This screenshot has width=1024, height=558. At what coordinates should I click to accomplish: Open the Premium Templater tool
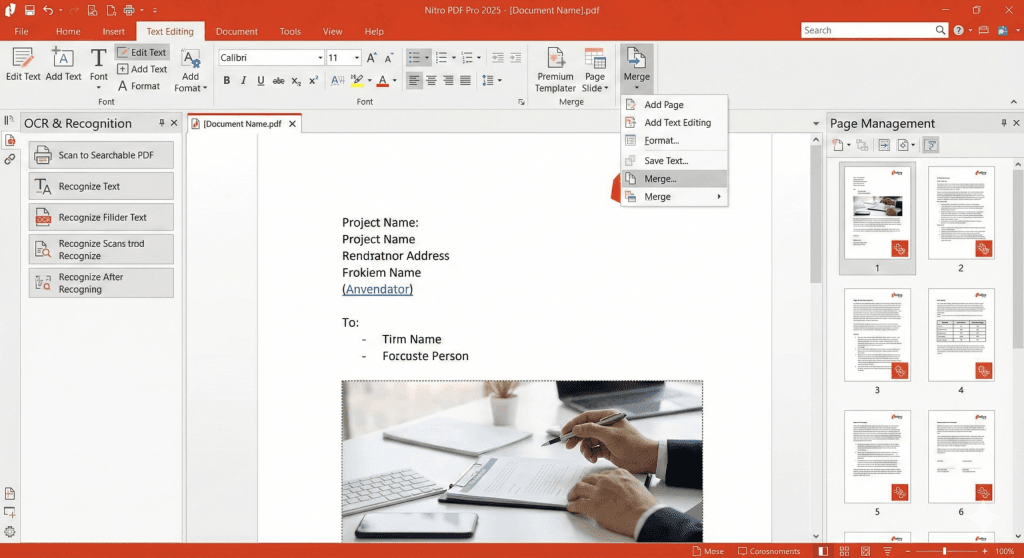coord(555,70)
